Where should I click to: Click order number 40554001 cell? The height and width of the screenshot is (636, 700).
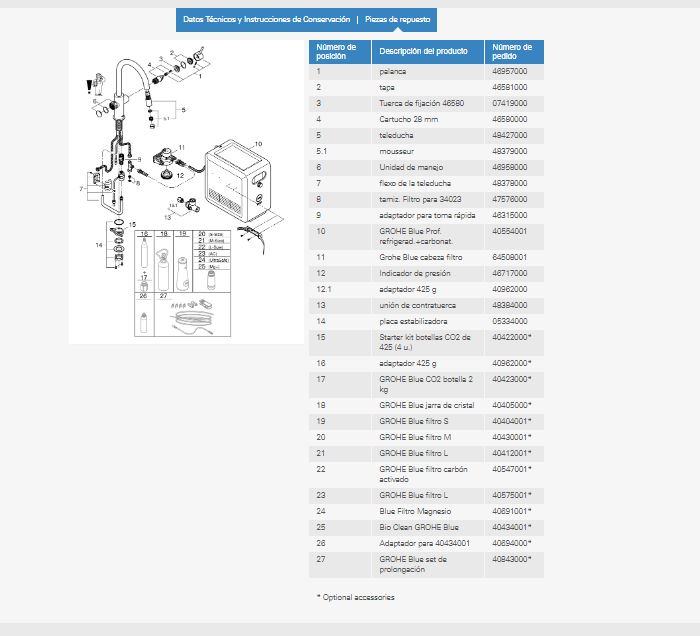click(514, 237)
